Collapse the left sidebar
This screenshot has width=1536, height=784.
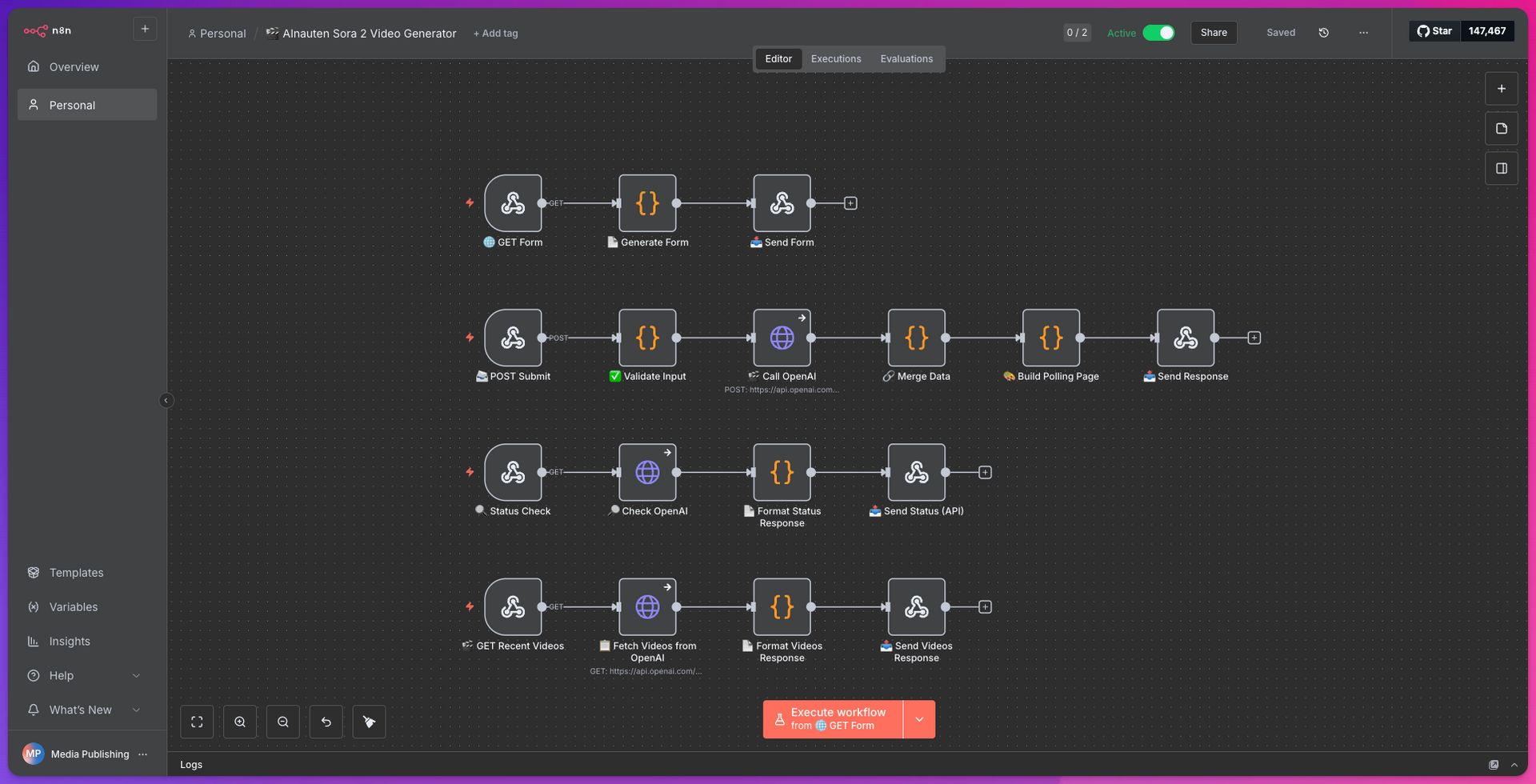[166, 401]
